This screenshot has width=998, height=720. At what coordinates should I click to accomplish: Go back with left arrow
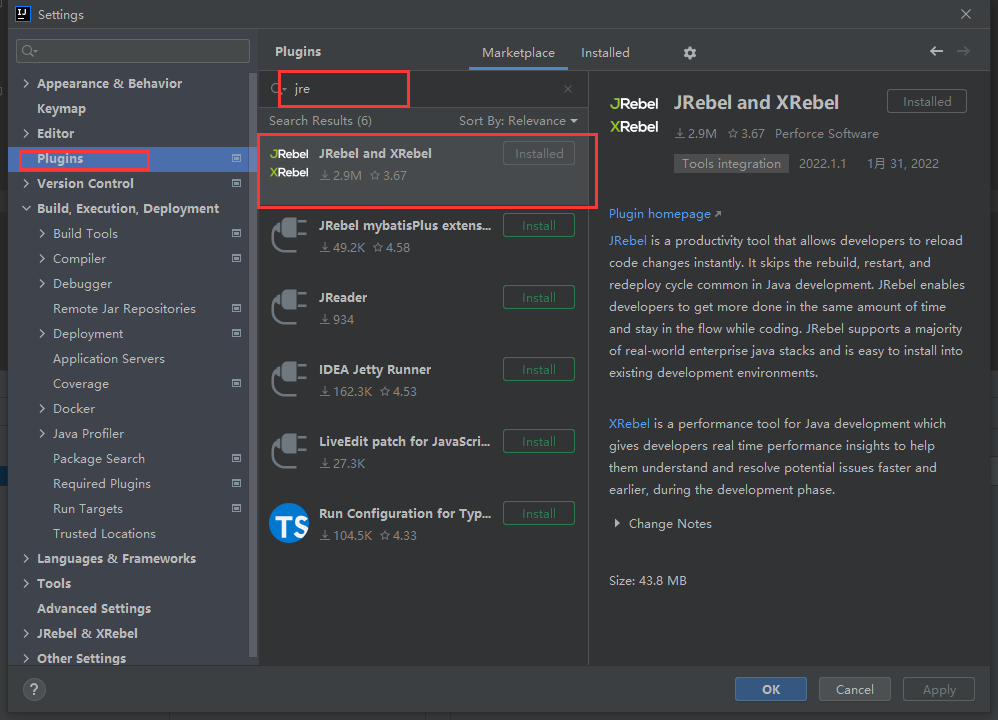tap(936, 51)
